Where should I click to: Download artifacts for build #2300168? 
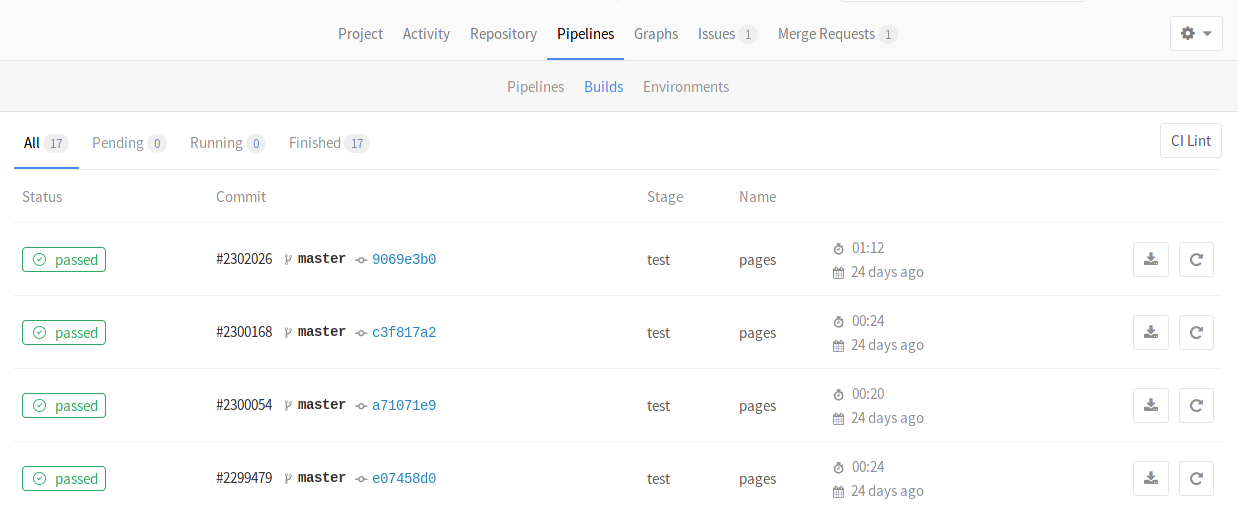[x=1150, y=333]
